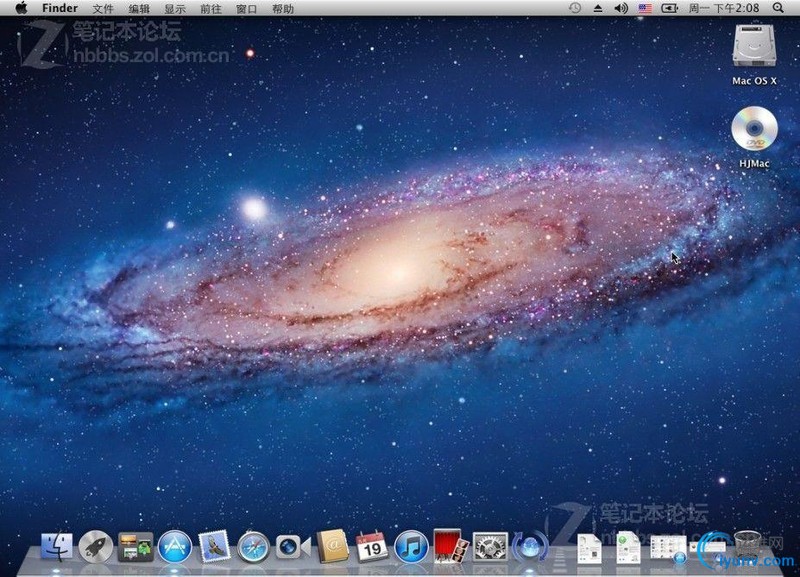Open the 文件 menu
This screenshot has height=577, width=800.
(103, 9)
